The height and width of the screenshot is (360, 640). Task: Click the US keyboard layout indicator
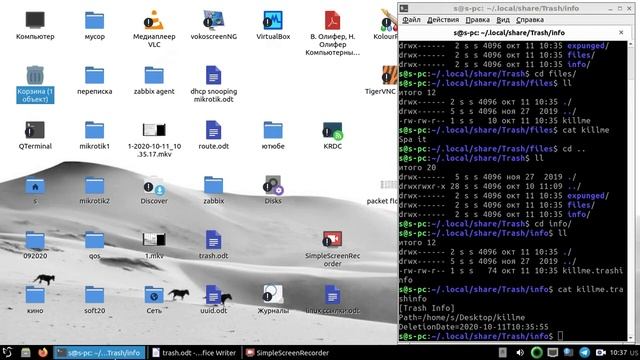634,353
